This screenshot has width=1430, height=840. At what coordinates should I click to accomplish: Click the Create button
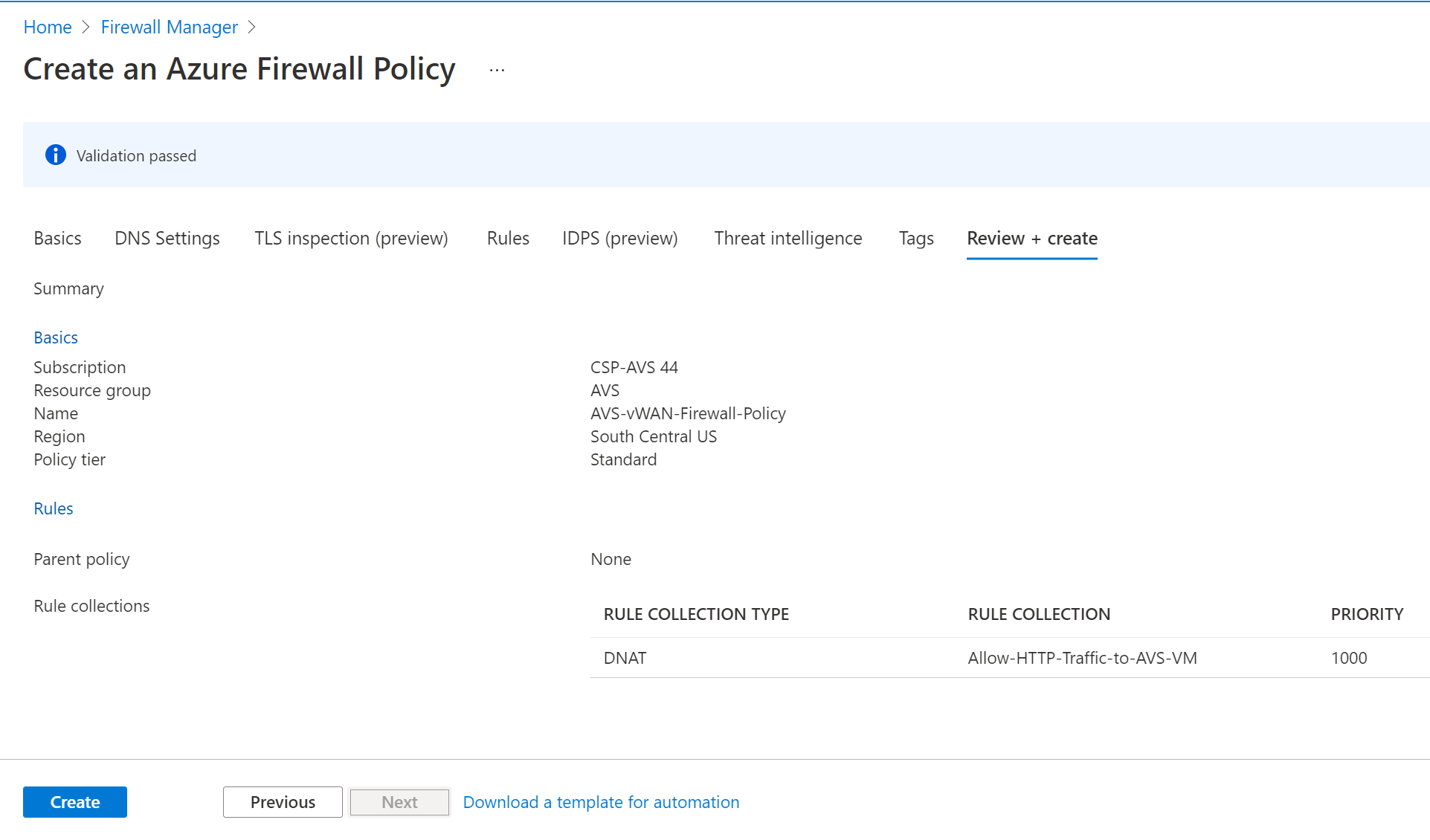click(x=75, y=802)
